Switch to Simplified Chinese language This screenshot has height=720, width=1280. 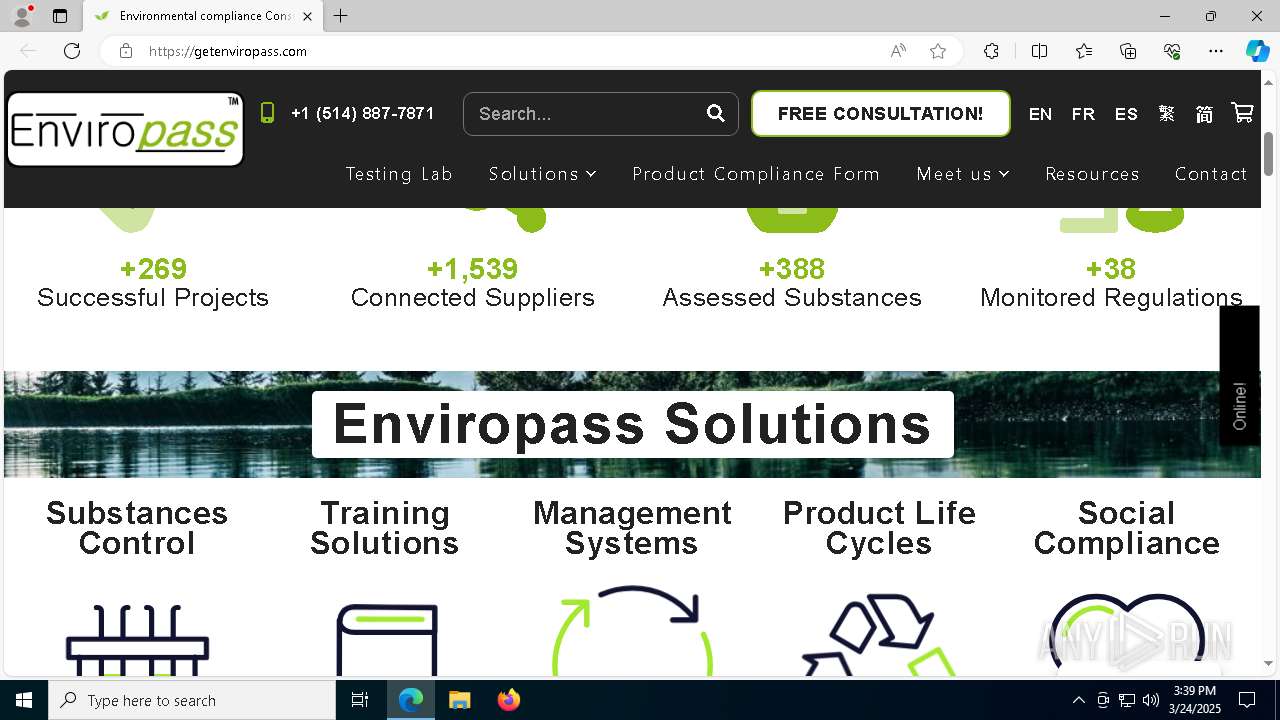(1204, 114)
